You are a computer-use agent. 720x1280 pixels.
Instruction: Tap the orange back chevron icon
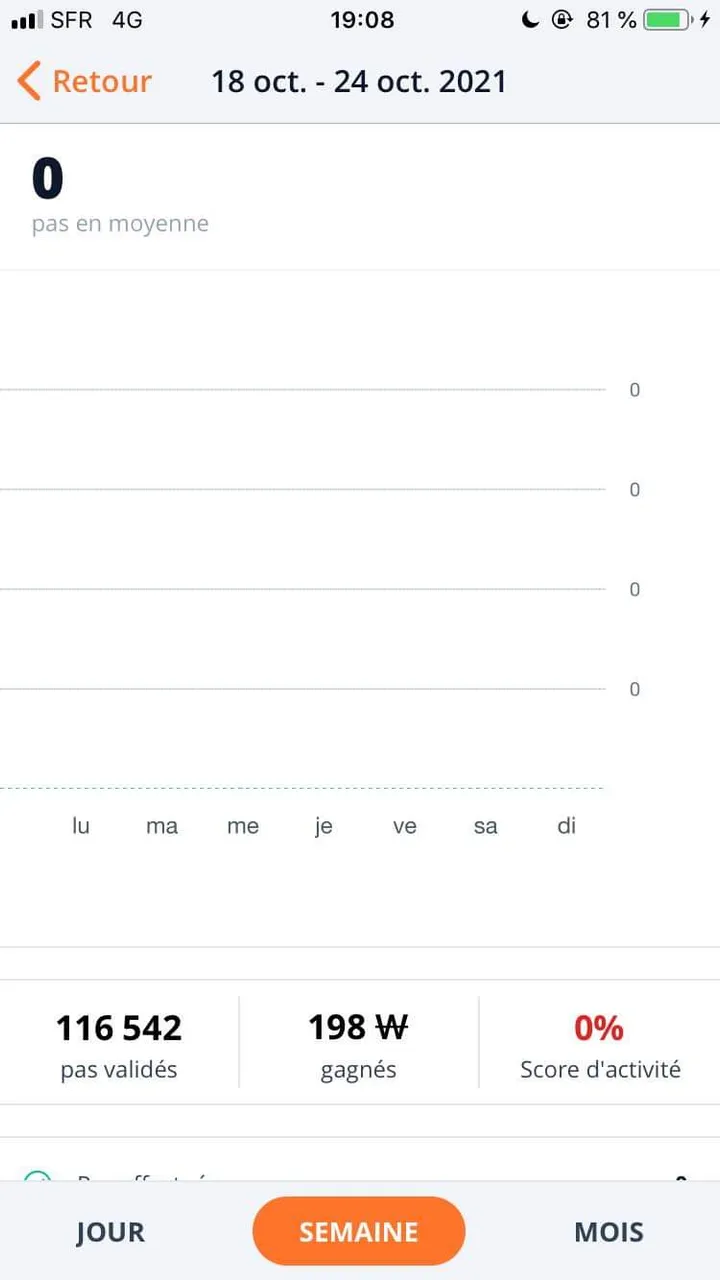29,81
